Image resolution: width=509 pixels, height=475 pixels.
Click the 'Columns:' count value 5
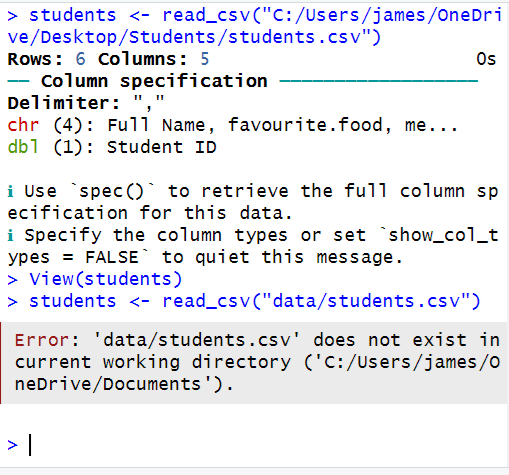(x=205, y=59)
